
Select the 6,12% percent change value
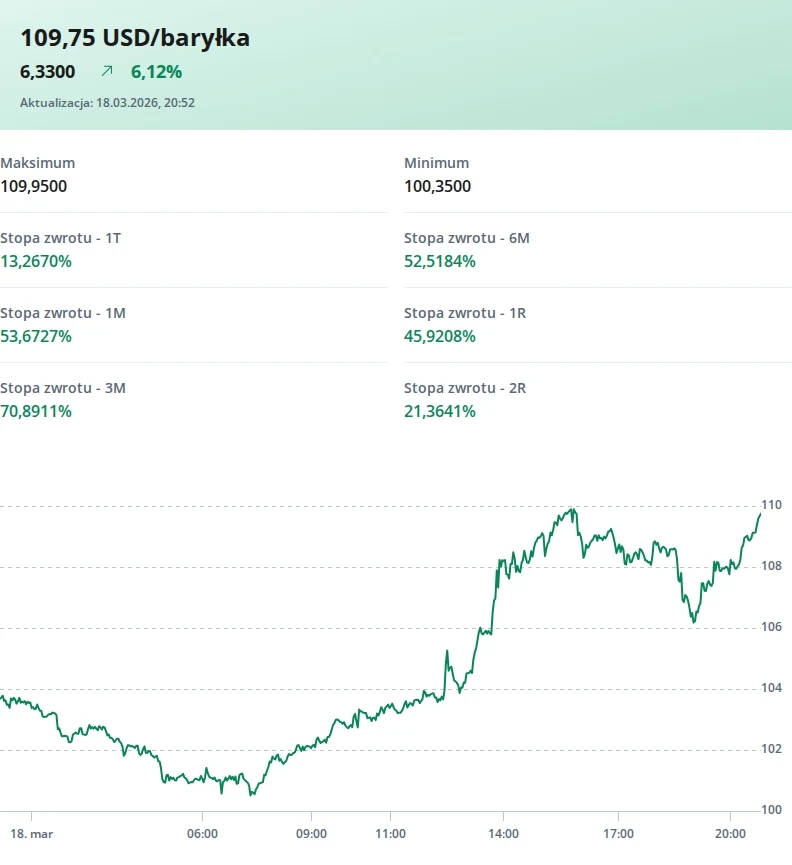(x=156, y=72)
